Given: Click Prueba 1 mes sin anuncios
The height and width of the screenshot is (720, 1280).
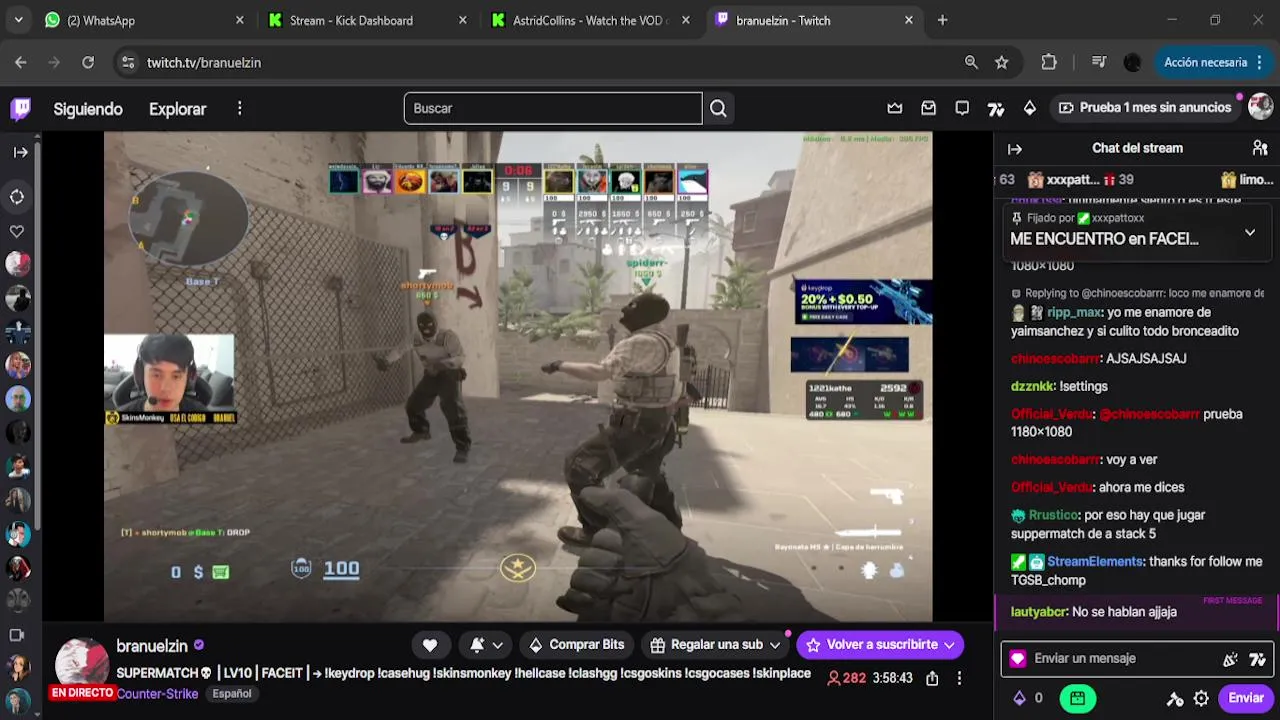Looking at the screenshot, I should [1145, 108].
